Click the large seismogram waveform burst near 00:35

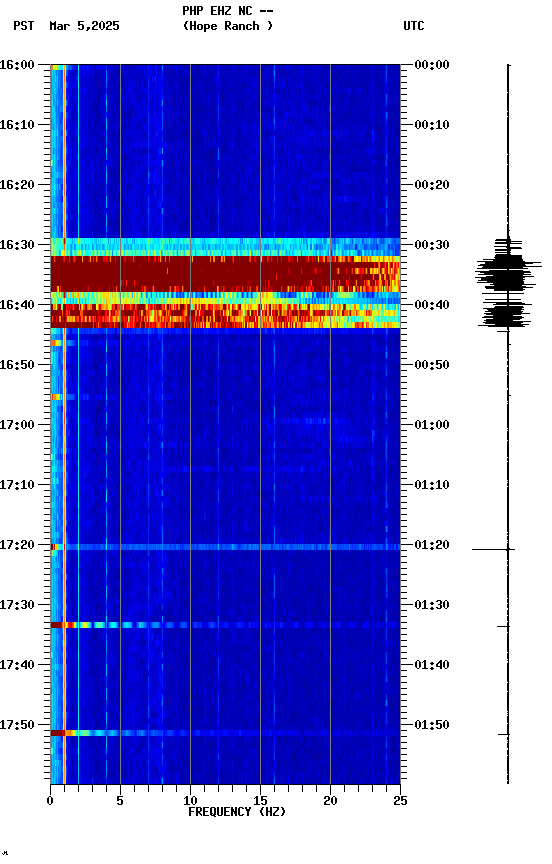[x=507, y=274]
